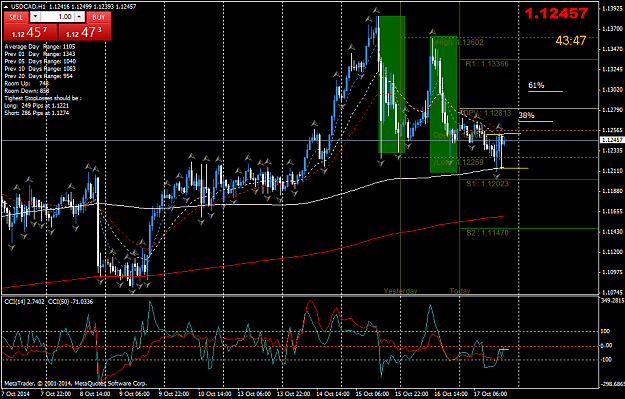The image size is (625, 399).
Task: Click the 'yLow: 1.12259' label
Action: click(458, 162)
